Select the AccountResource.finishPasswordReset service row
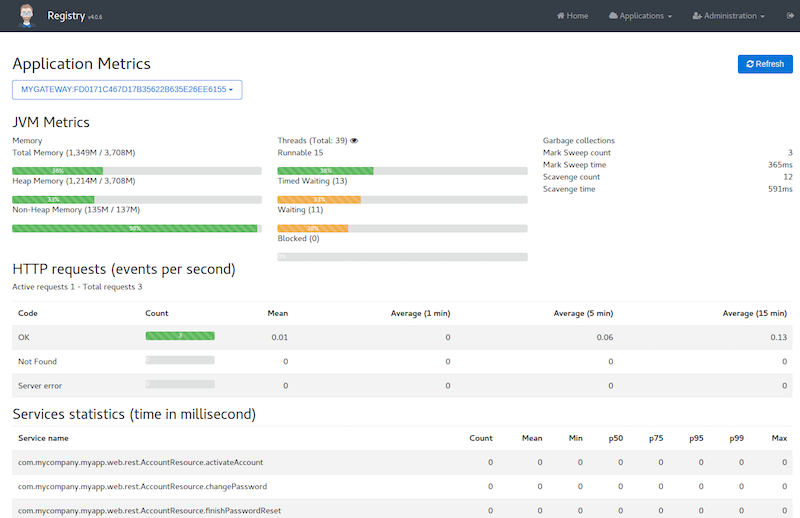The width and height of the screenshot is (800, 518). click(400, 510)
